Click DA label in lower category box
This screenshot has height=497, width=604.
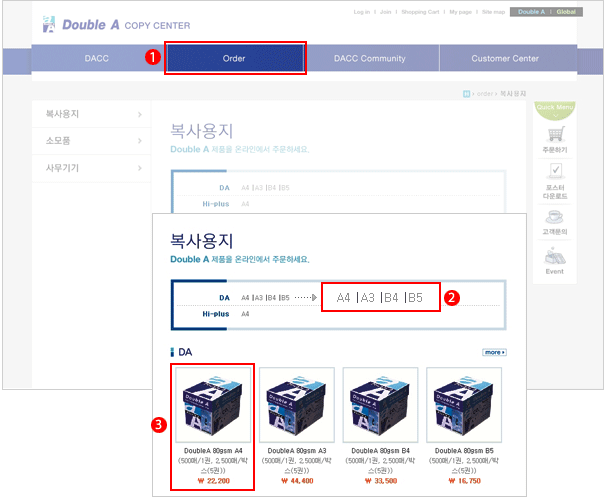pos(224,298)
